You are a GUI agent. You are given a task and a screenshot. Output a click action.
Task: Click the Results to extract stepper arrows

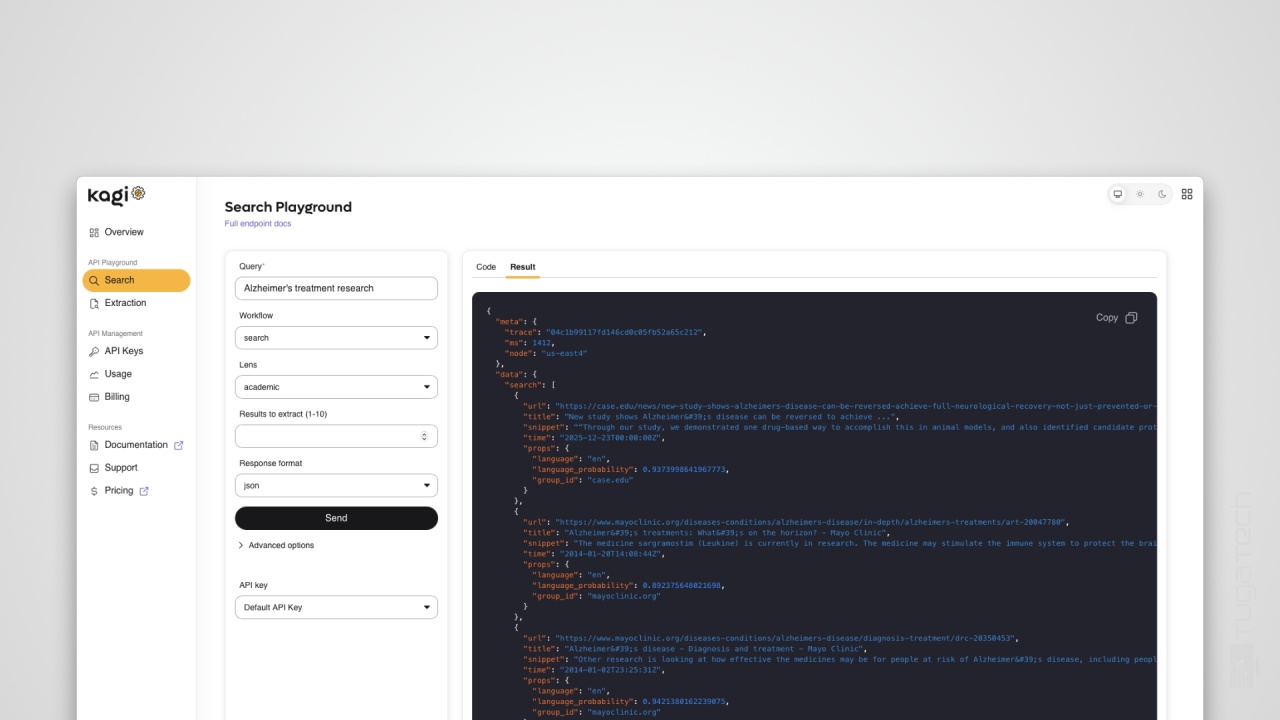click(x=424, y=436)
